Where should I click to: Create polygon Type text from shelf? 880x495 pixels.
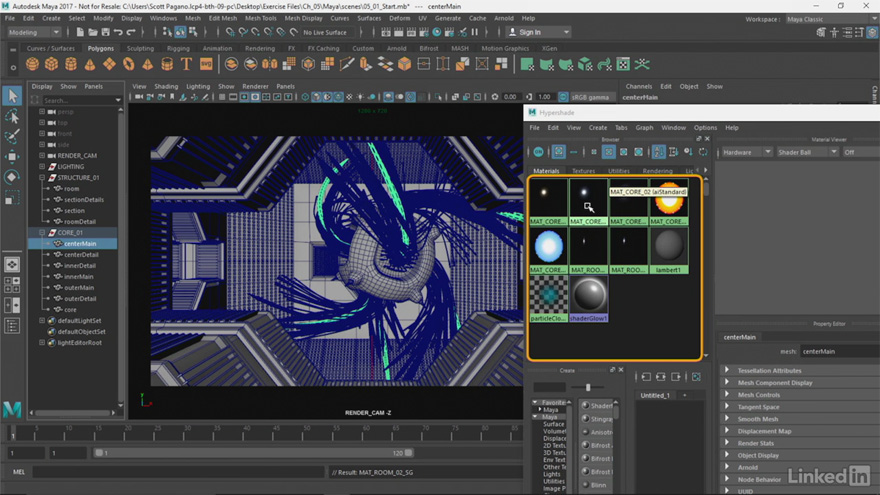(x=186, y=64)
